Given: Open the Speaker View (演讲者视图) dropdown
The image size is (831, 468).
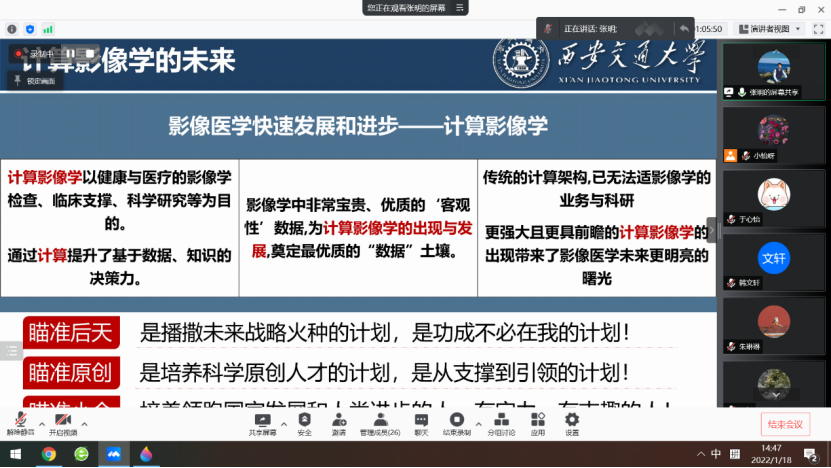Looking at the screenshot, I should [x=763, y=29].
